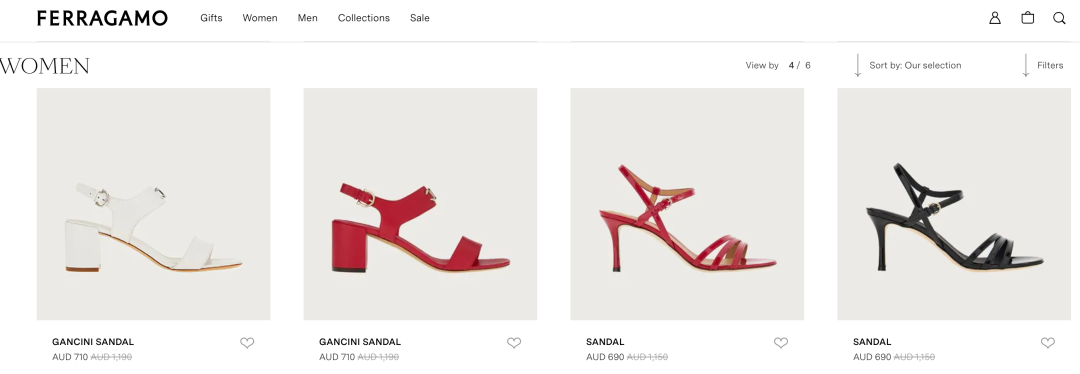Open the white Gancini Sandal product image
The width and height of the screenshot is (1080, 374).
pyautogui.click(x=154, y=204)
